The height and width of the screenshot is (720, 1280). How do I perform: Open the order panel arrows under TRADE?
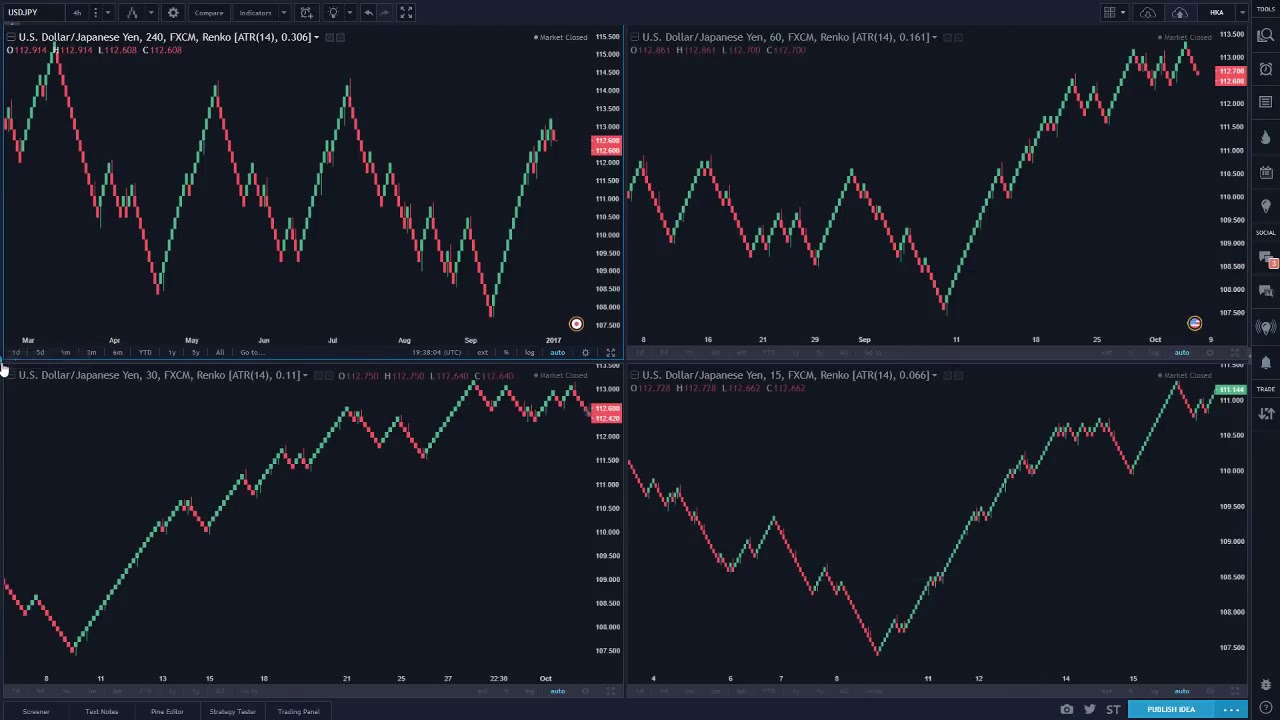pos(1266,413)
